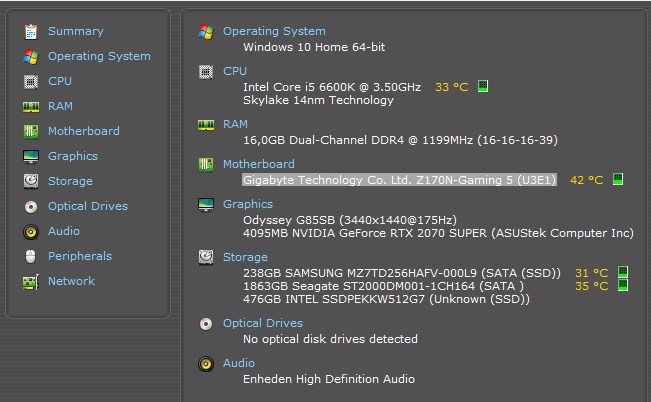Click the Peripherals mouse icon in sidebar

pyautogui.click(x=30, y=257)
